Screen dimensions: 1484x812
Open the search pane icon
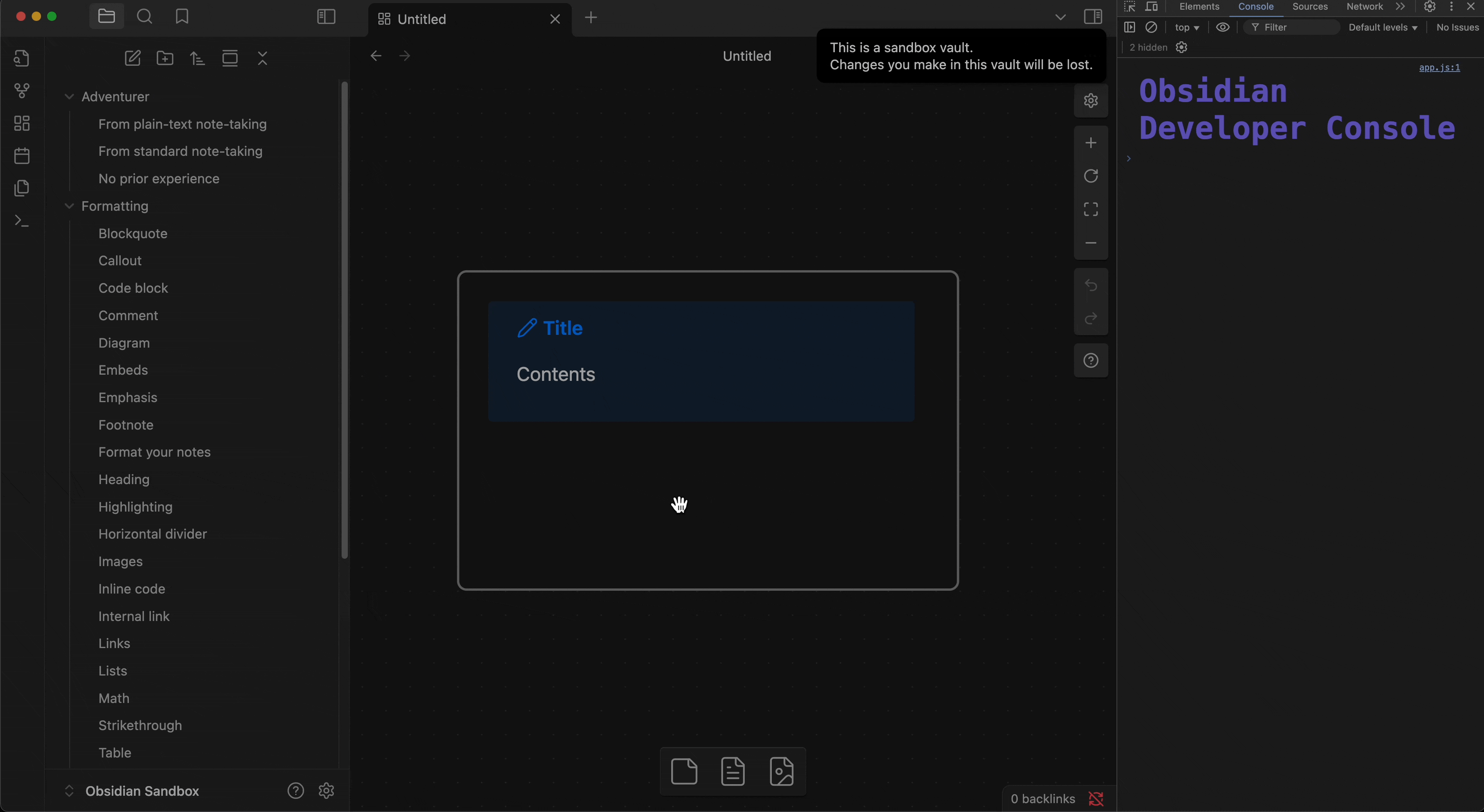[x=145, y=17]
